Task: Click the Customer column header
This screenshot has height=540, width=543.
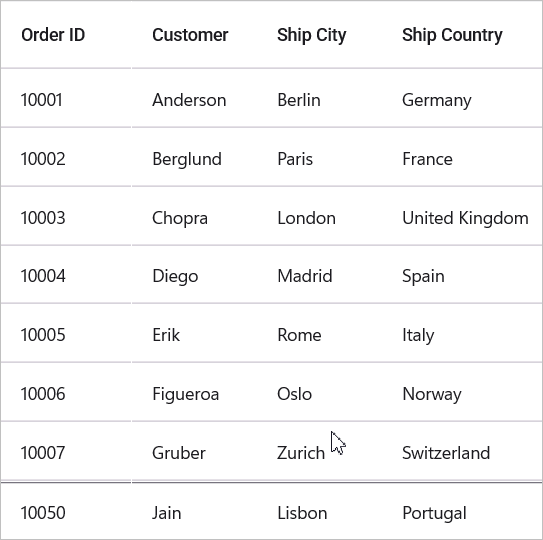Action: click(x=194, y=35)
